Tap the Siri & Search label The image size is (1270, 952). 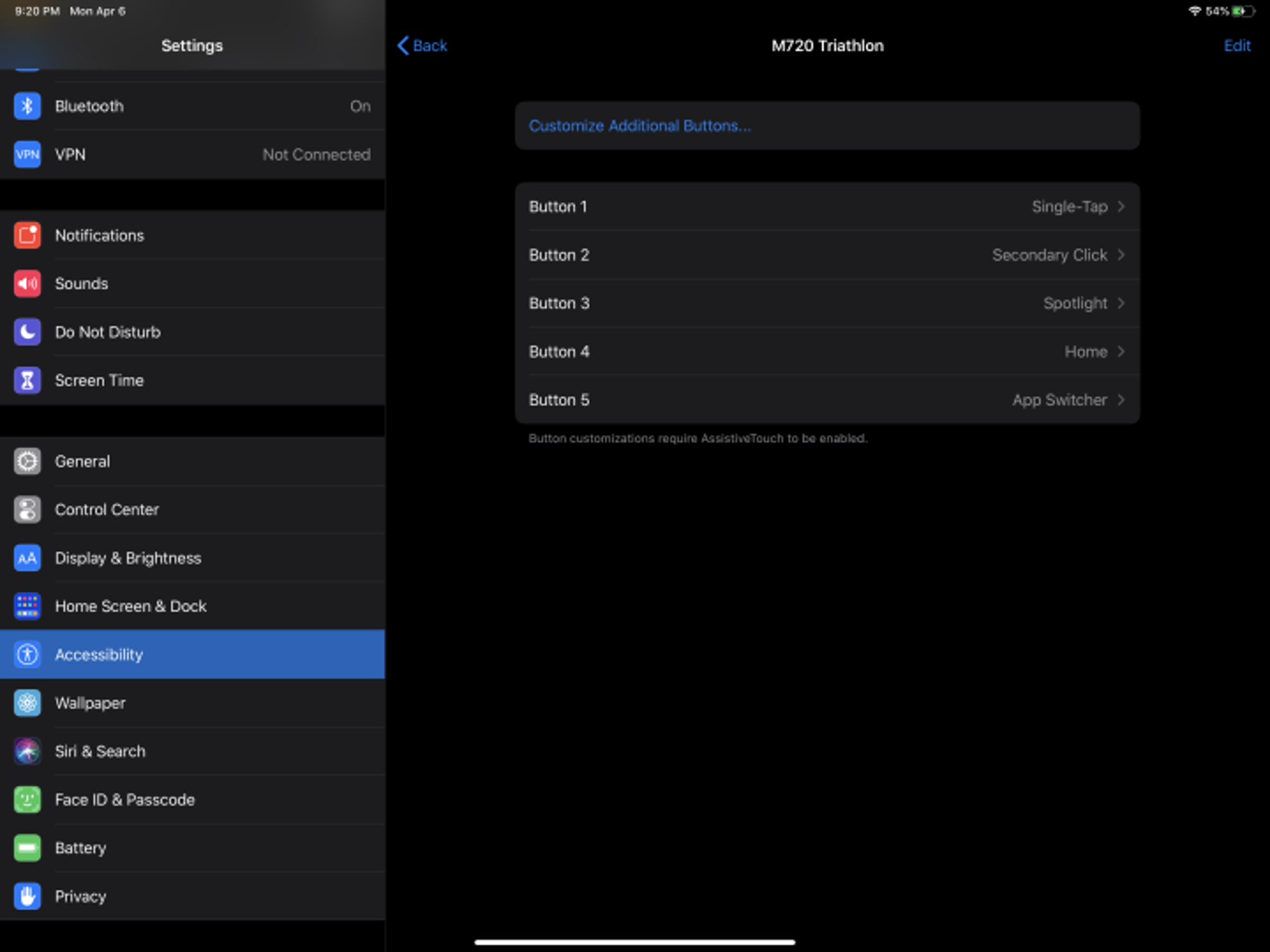(x=100, y=751)
